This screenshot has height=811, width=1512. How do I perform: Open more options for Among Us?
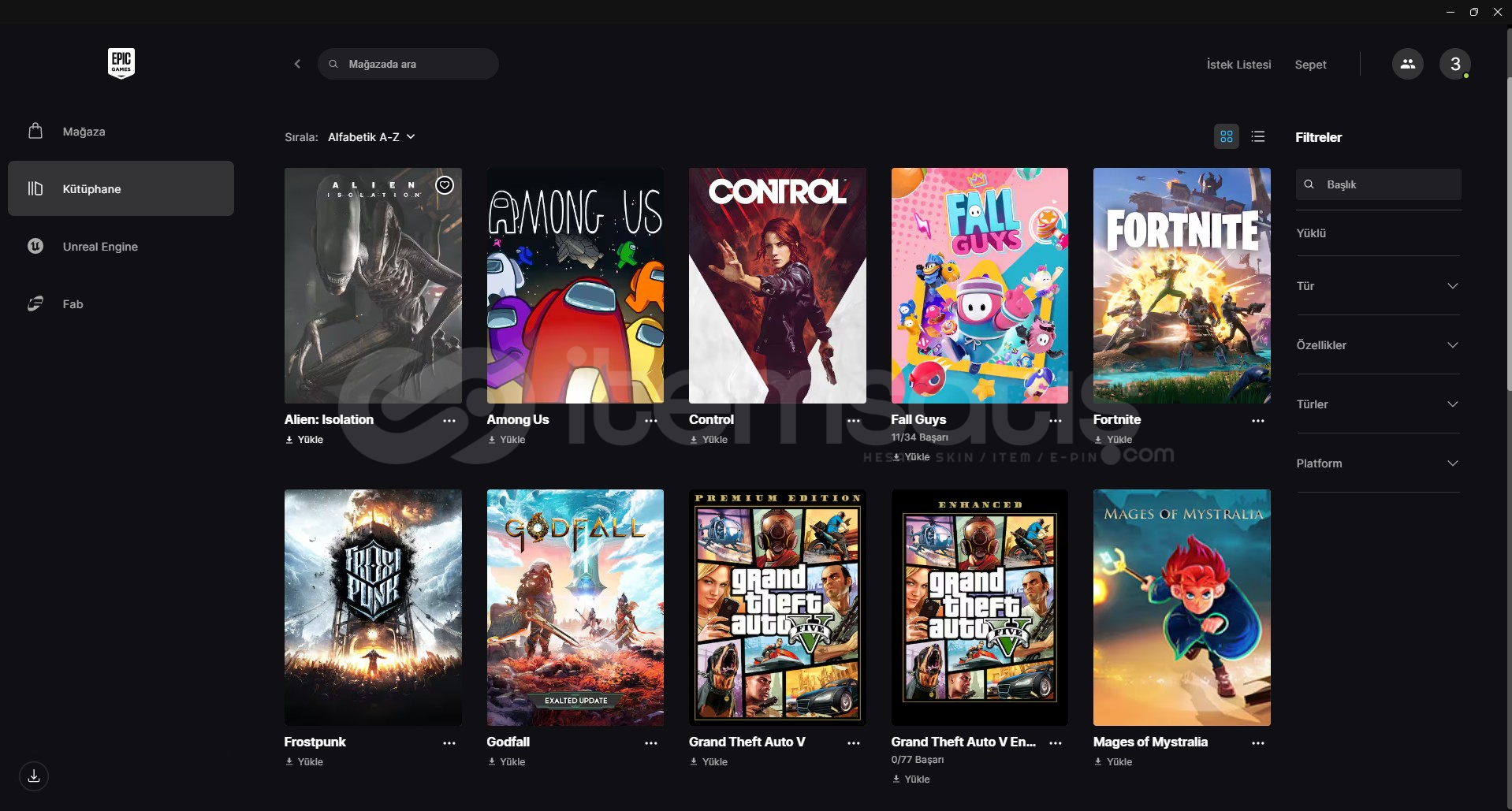coord(651,421)
